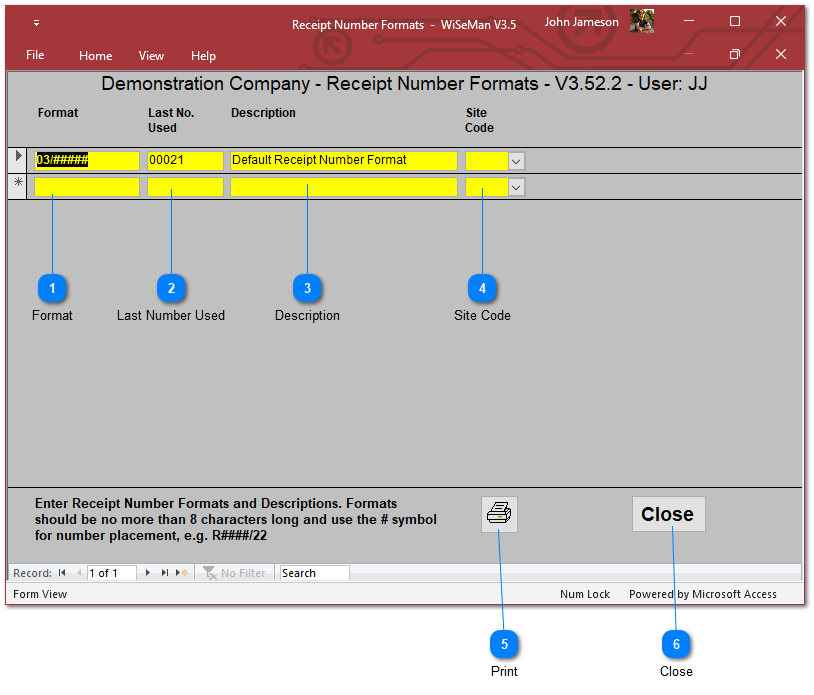Expand Site Code dropdown for first row
Screen dimensions: 814x695
click(516, 160)
